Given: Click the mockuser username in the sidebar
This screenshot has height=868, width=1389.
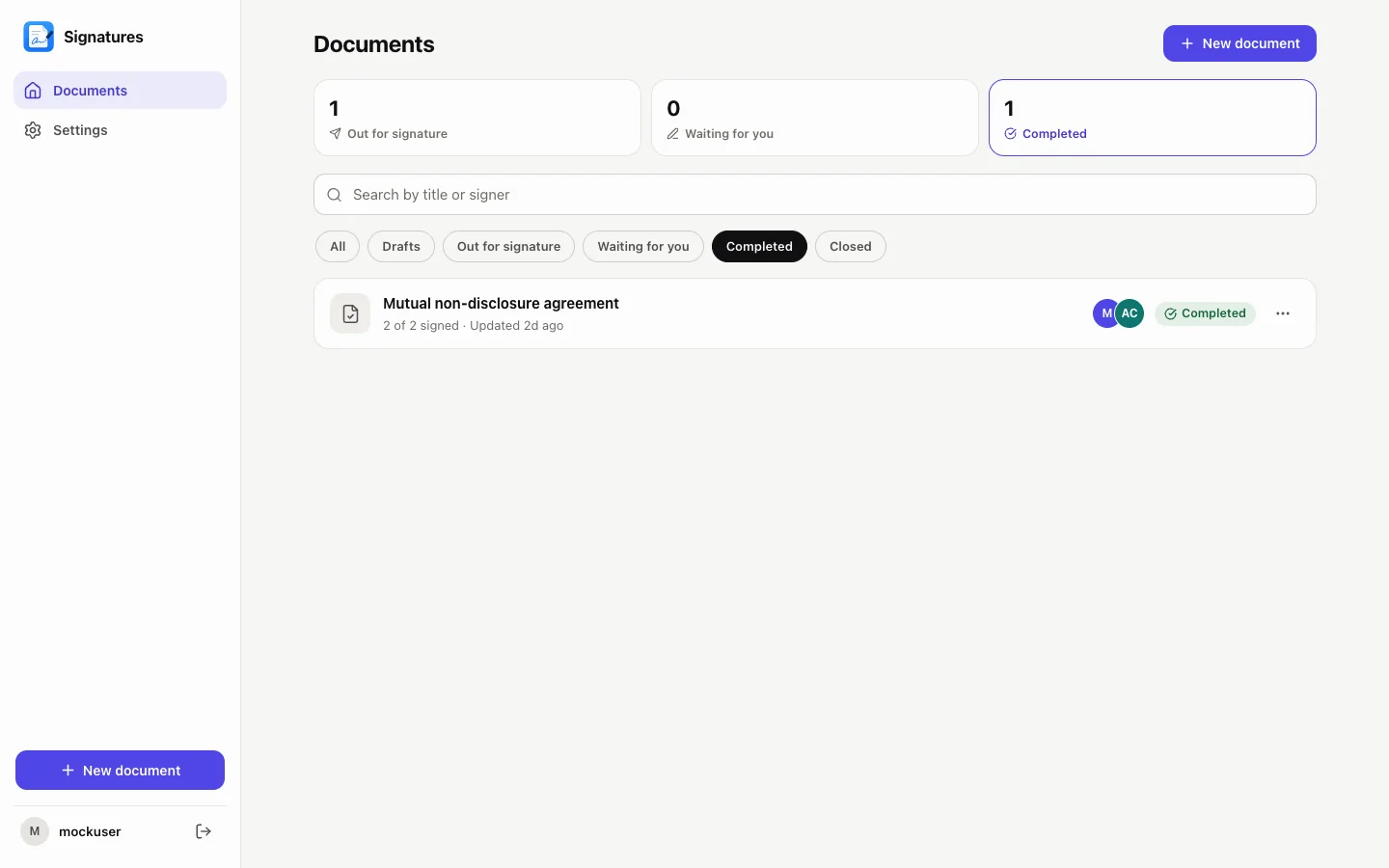Looking at the screenshot, I should [x=90, y=831].
